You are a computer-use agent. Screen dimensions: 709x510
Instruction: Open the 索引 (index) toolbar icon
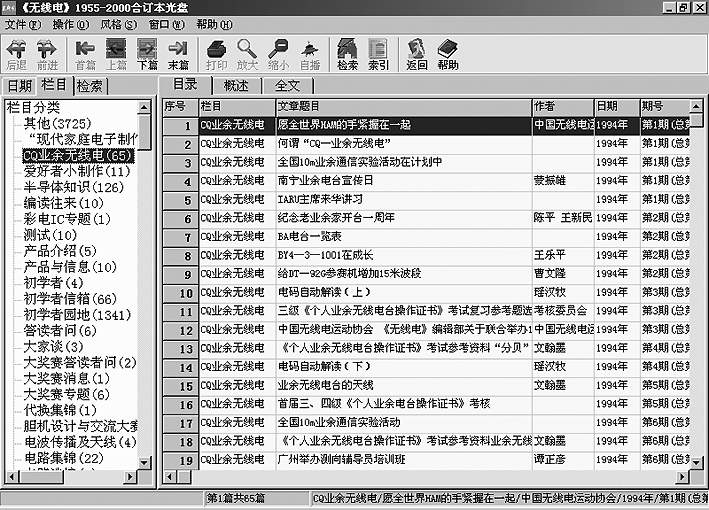[x=378, y=54]
